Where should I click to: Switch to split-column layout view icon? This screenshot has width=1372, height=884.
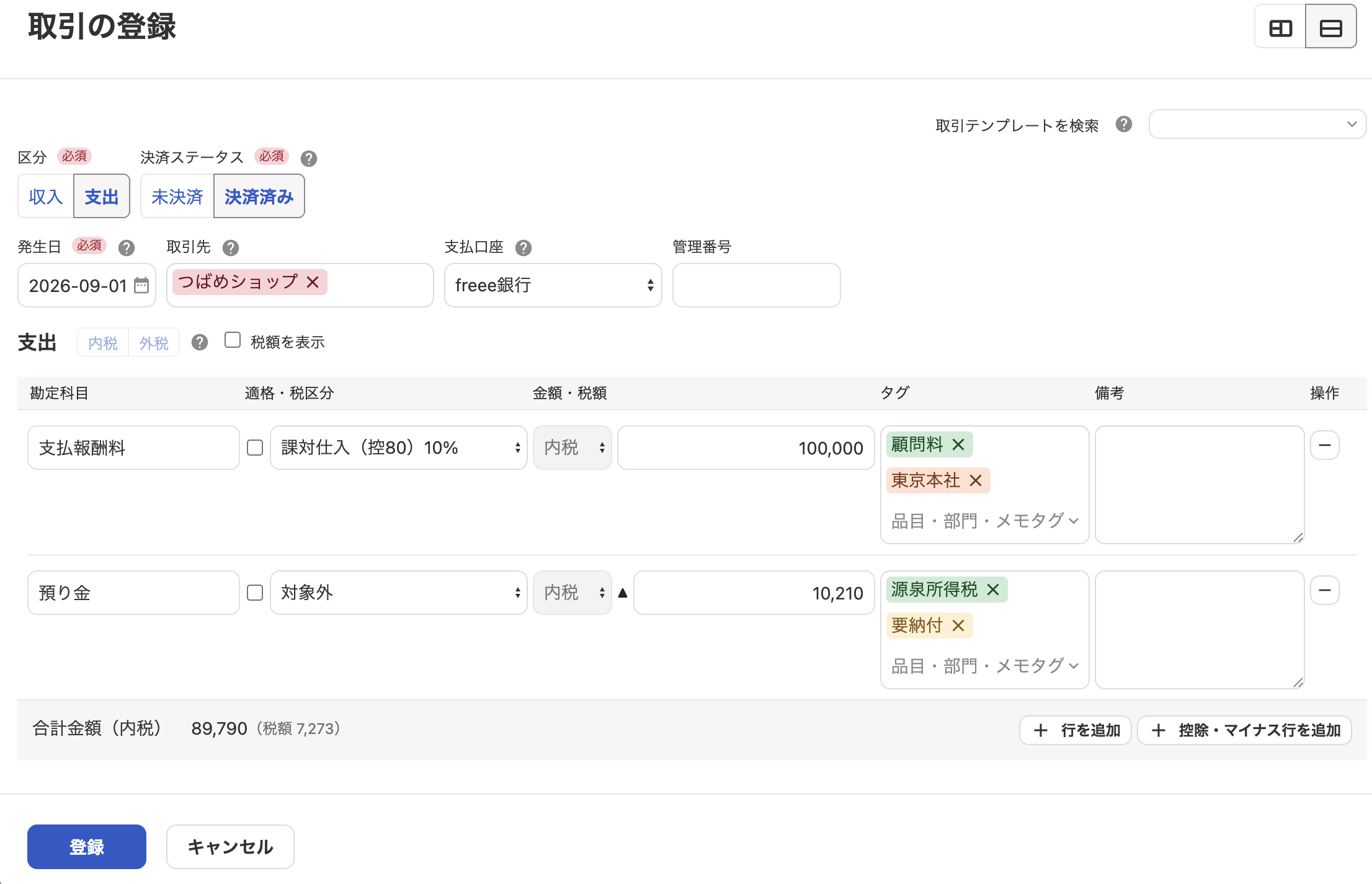[1280, 28]
